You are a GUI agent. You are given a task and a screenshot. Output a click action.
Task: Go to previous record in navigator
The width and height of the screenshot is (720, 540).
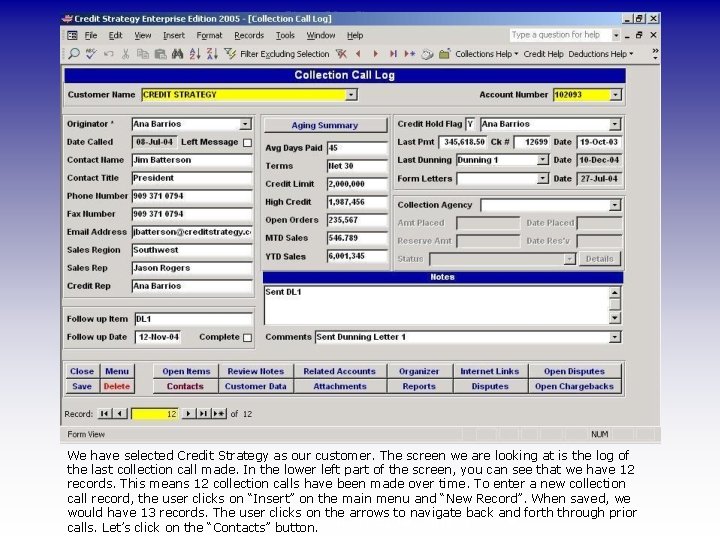point(120,413)
